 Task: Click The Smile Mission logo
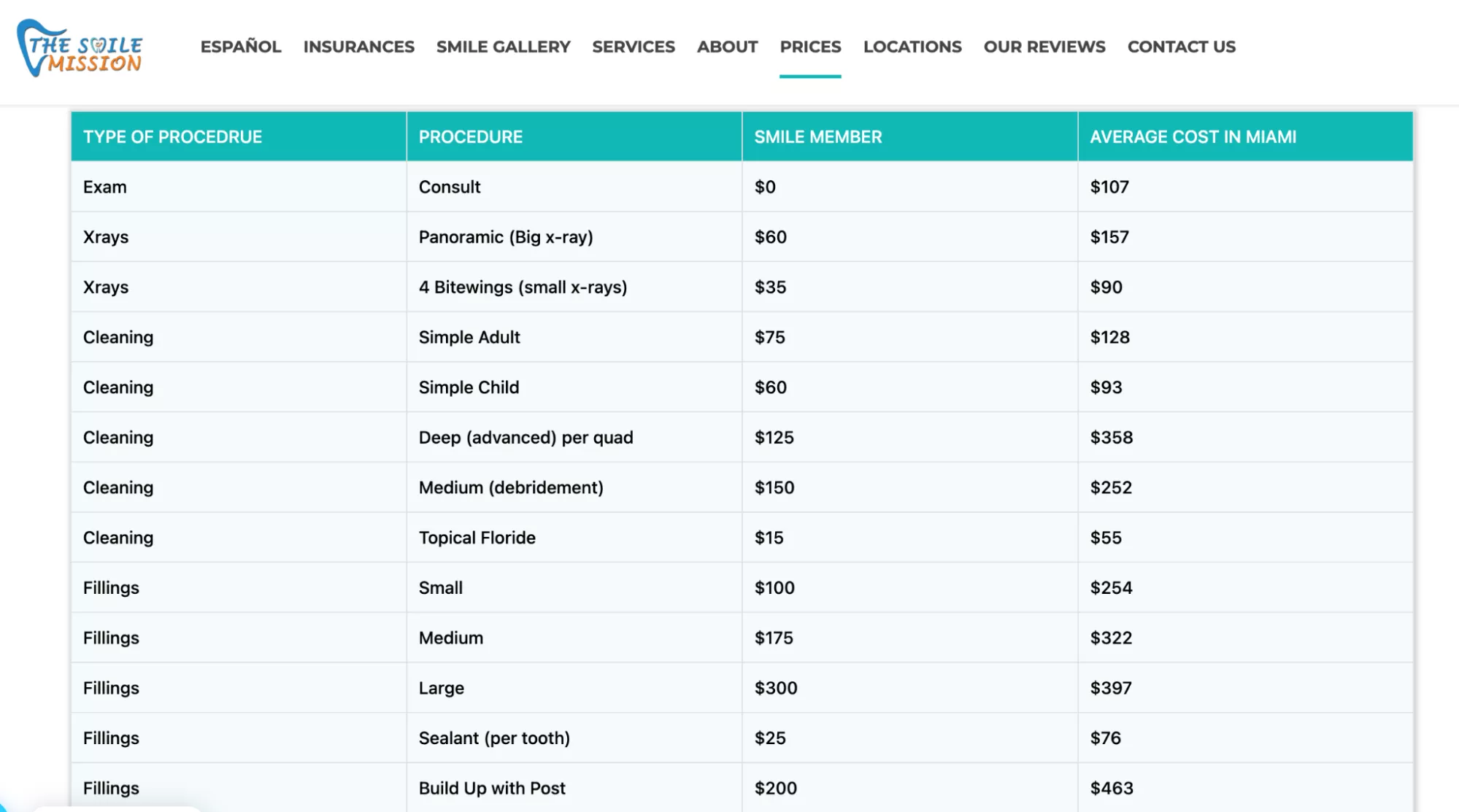pos(80,46)
